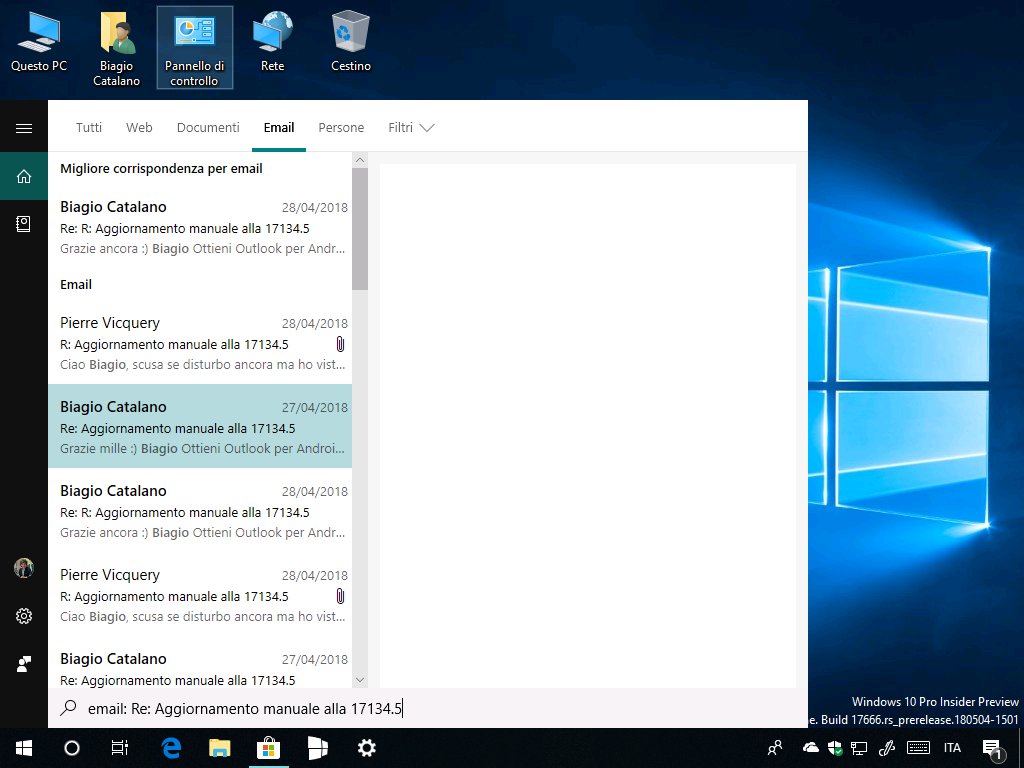Open the hamburger menu in search panel
Screen dimensions: 1024x768
pos(24,128)
